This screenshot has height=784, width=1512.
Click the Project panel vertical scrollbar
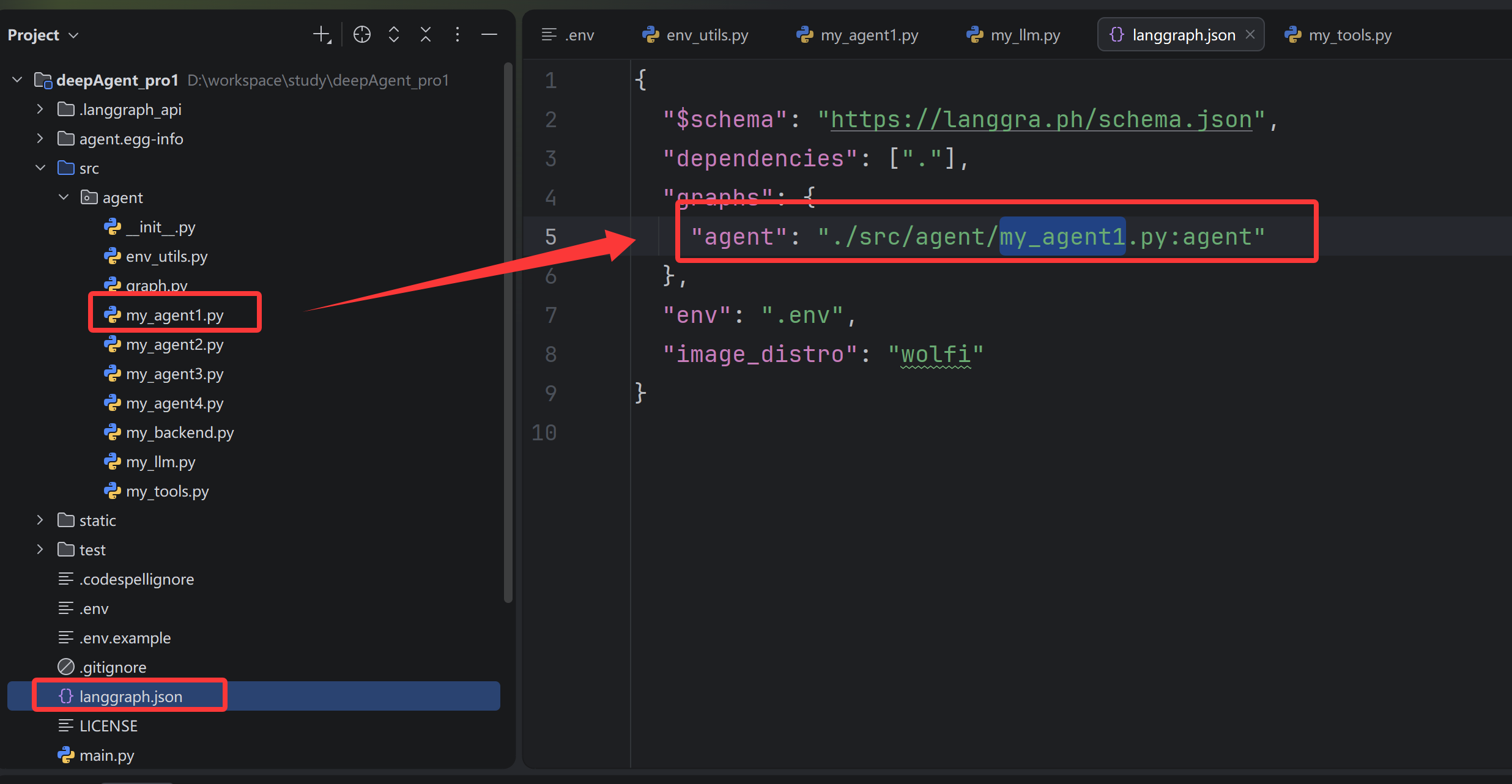click(x=508, y=332)
